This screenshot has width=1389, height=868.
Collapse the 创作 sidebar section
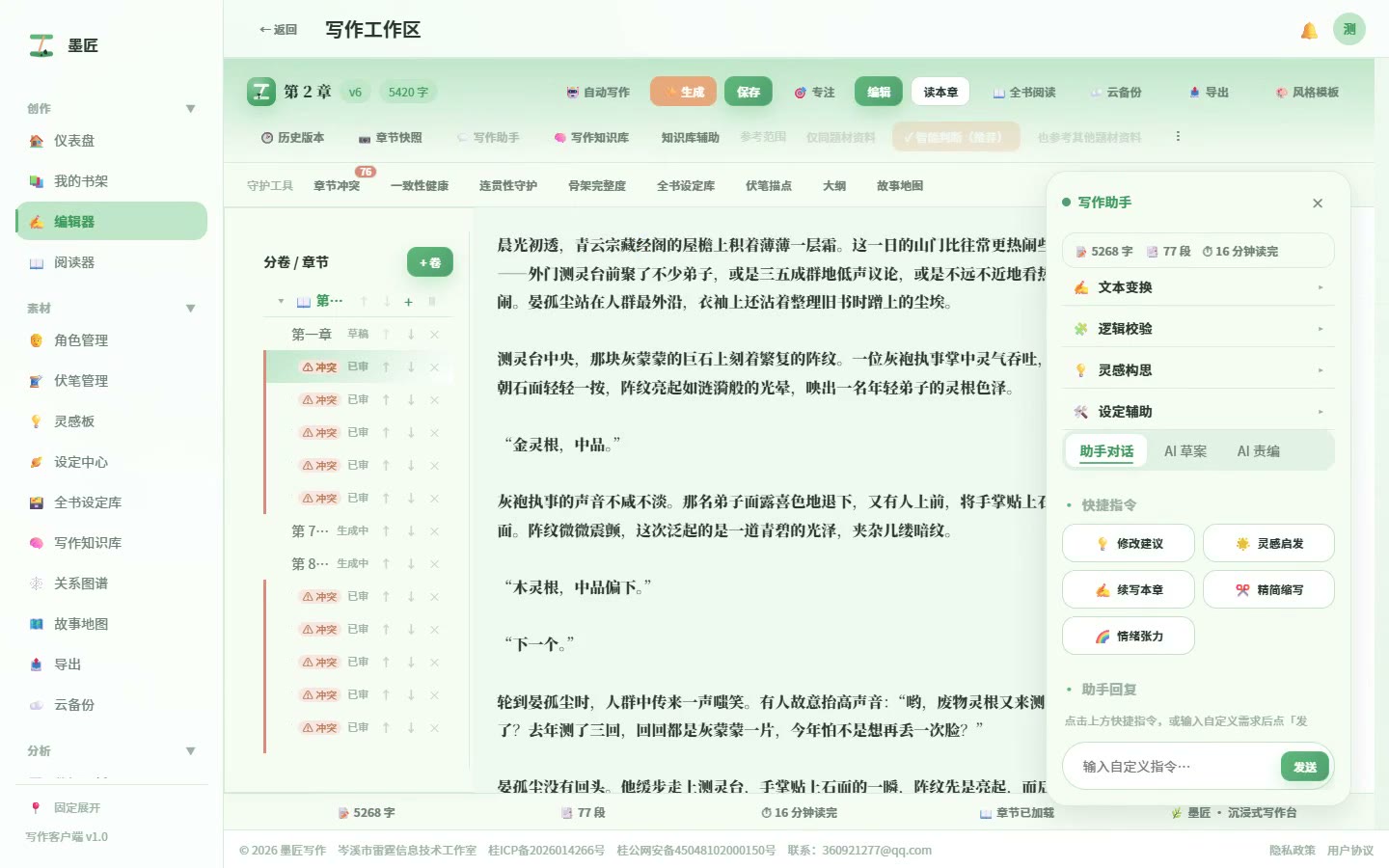point(190,109)
